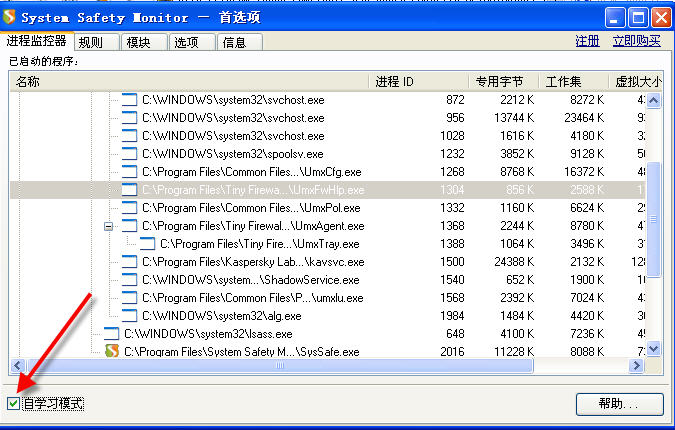Open the 模块 tab

(x=144, y=42)
